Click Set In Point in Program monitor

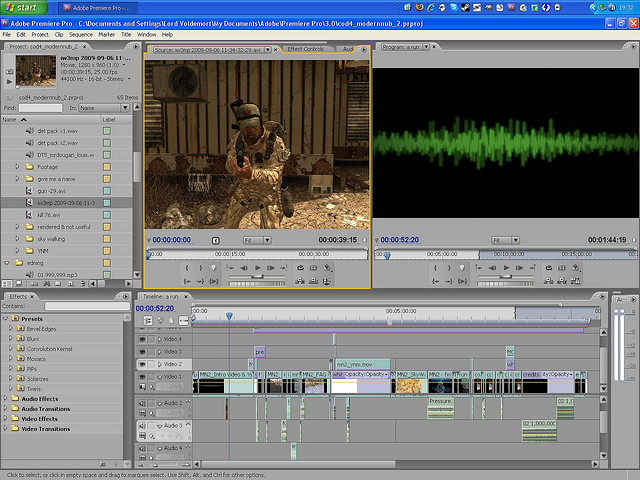point(436,268)
